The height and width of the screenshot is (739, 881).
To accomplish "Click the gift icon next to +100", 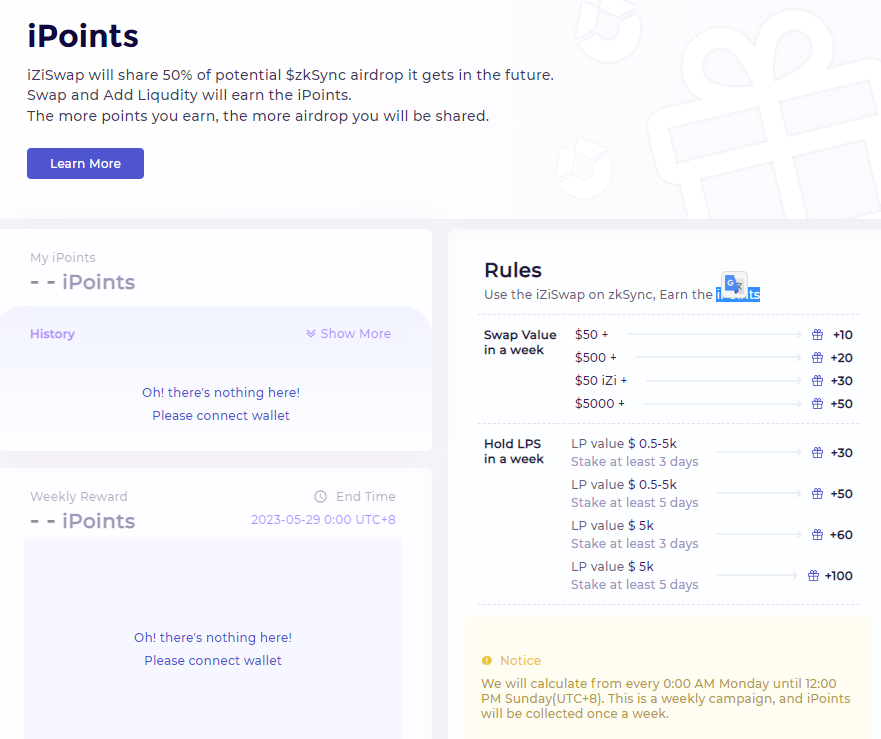I will click(x=813, y=576).
